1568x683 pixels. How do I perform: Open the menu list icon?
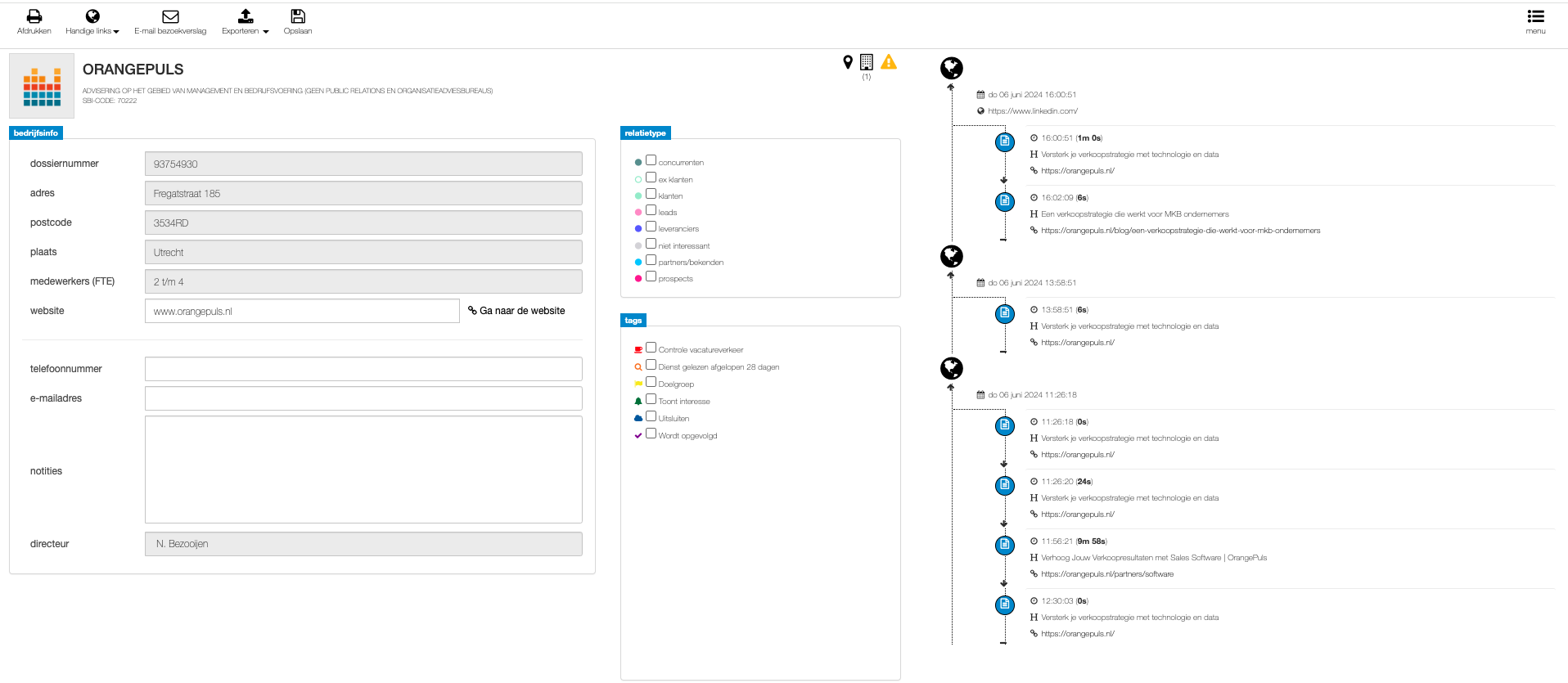coord(1535,16)
